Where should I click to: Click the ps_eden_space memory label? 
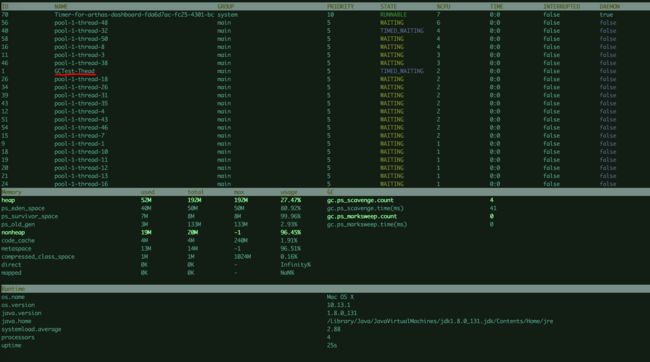[x=23, y=208]
